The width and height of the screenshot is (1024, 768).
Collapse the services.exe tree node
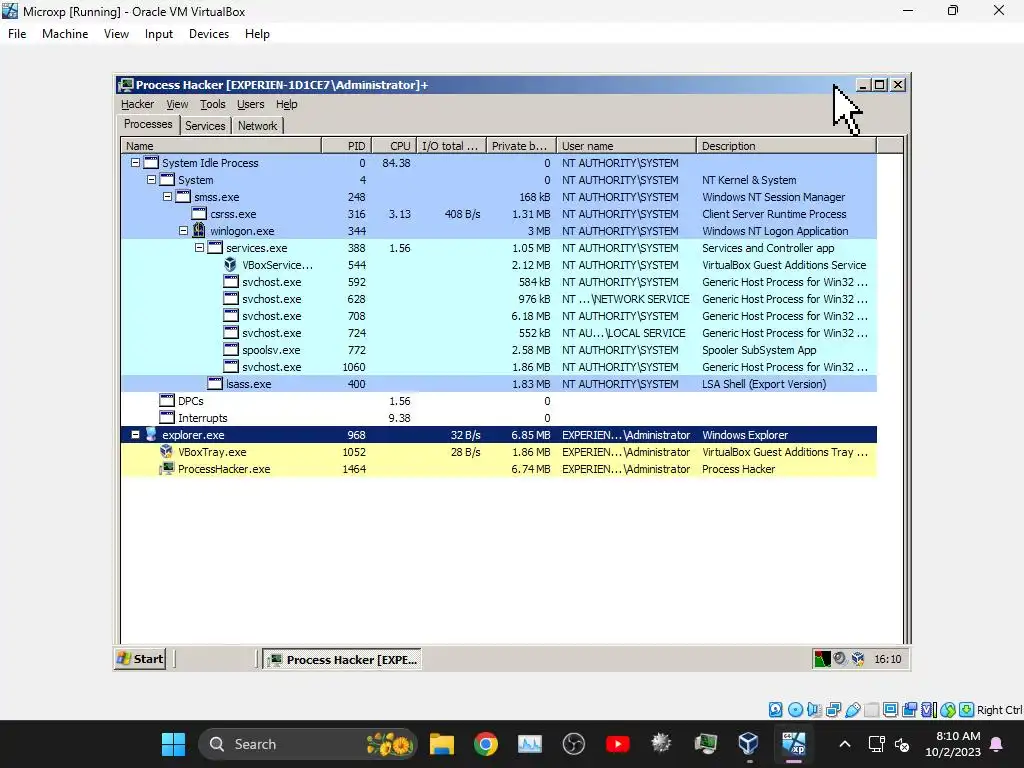[199, 248]
